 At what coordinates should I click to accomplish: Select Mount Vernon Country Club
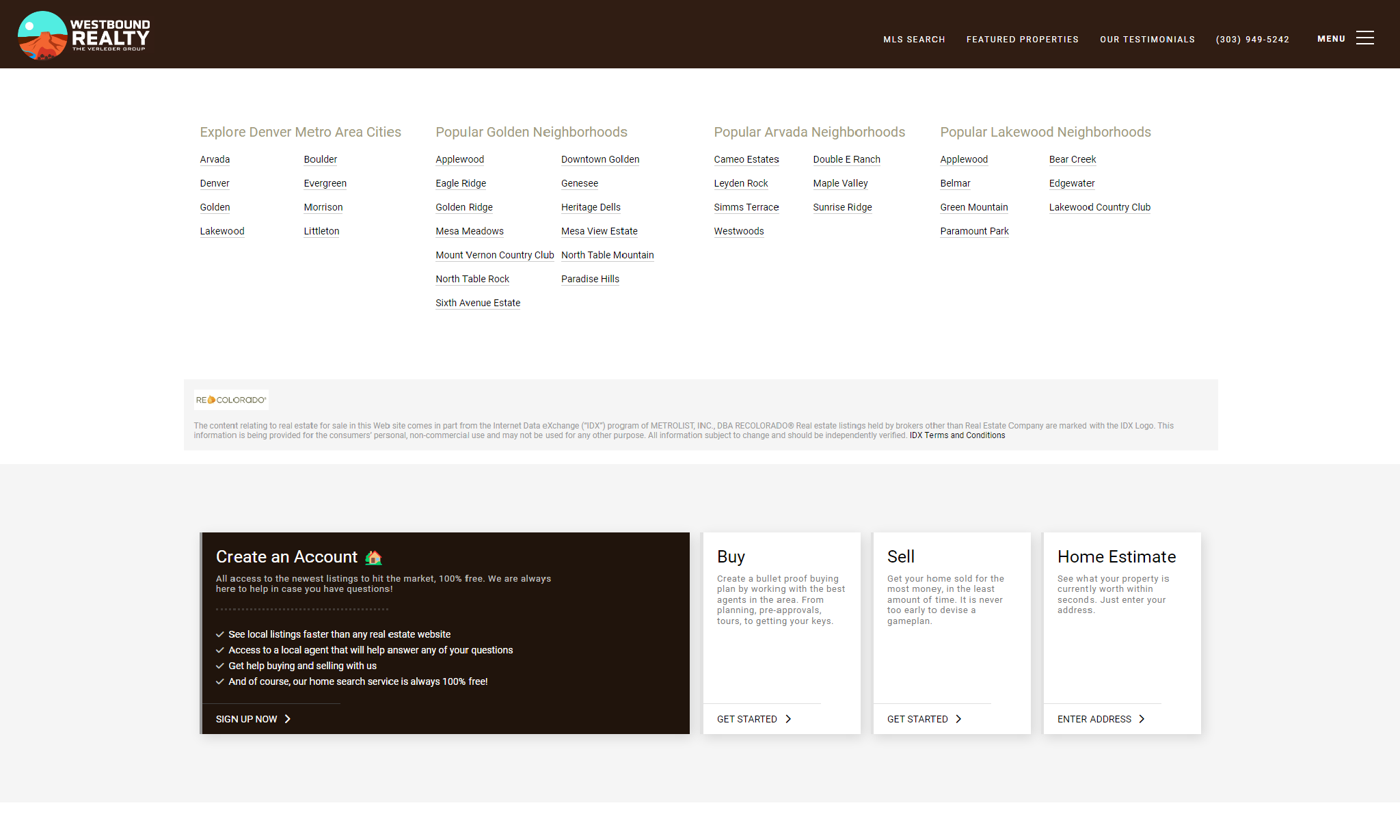pyautogui.click(x=494, y=255)
